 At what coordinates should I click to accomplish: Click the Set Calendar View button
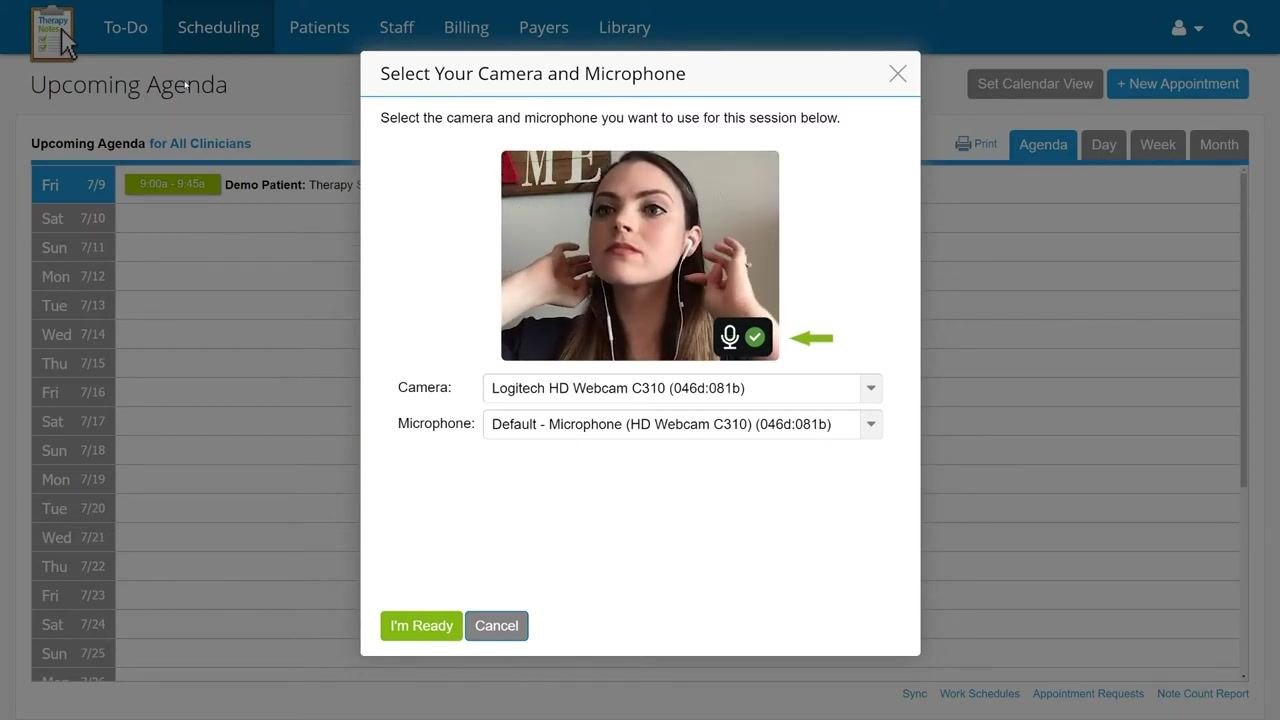click(x=1035, y=84)
